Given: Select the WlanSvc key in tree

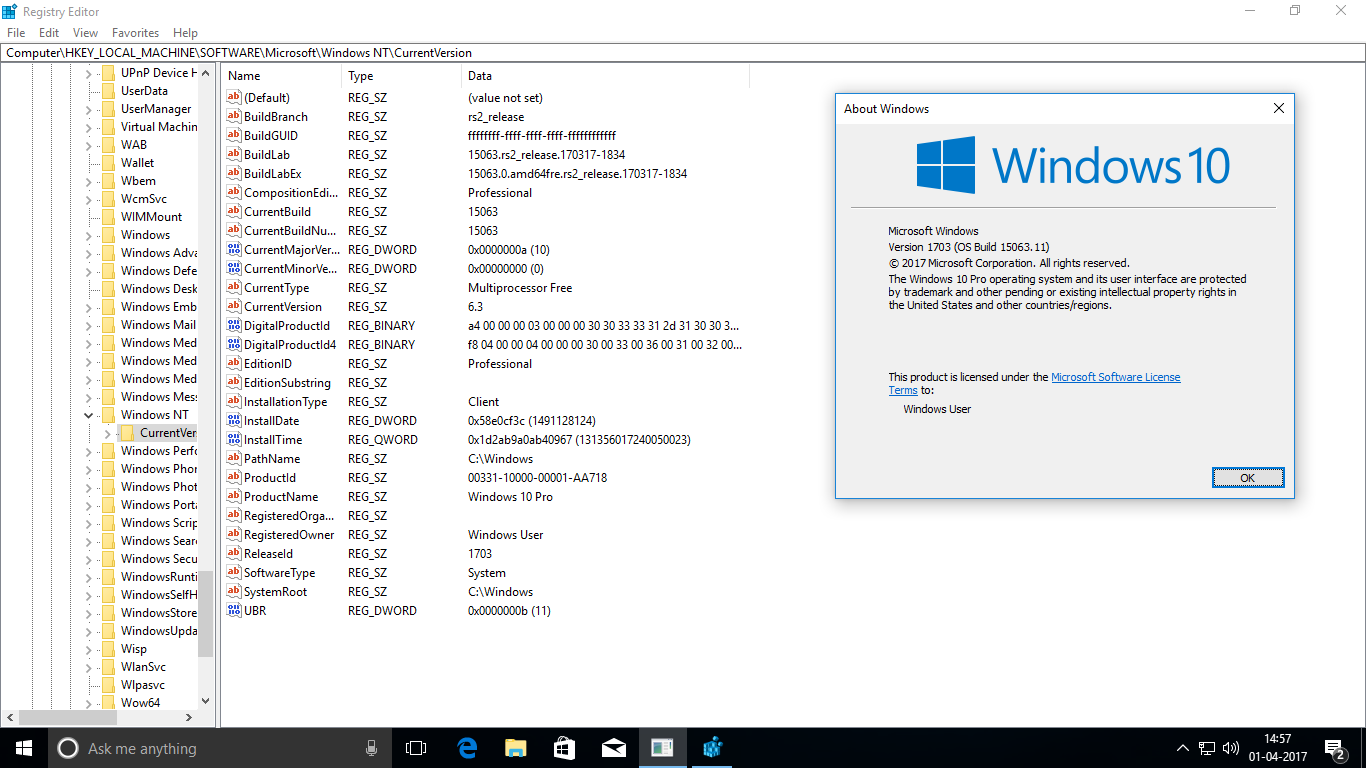Looking at the screenshot, I should 143,667.
